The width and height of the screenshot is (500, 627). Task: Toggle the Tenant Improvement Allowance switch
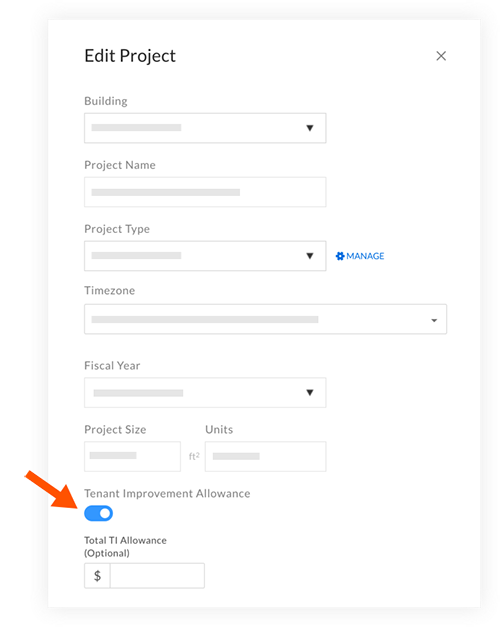(98, 513)
